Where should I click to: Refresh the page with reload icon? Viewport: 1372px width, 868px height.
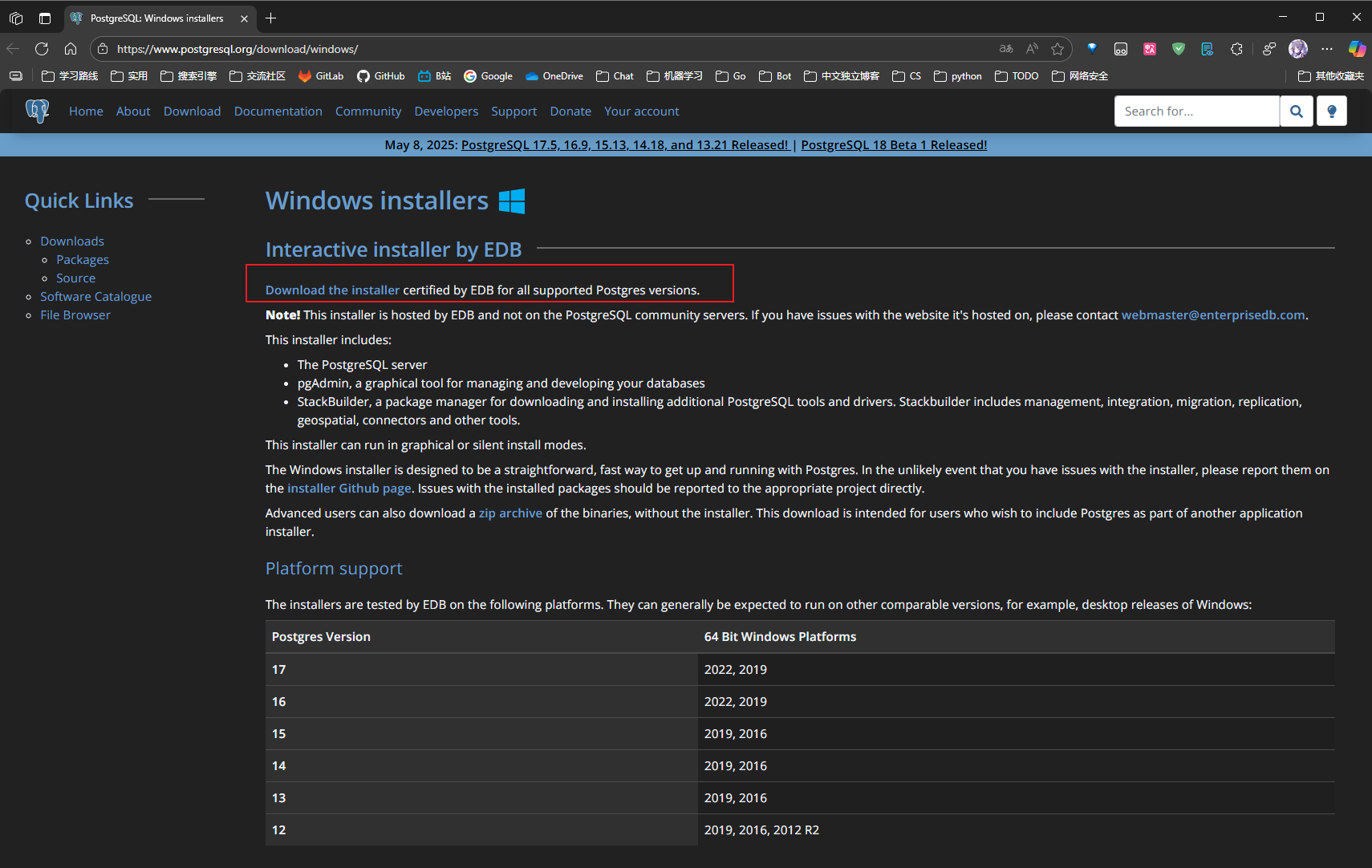tap(42, 49)
